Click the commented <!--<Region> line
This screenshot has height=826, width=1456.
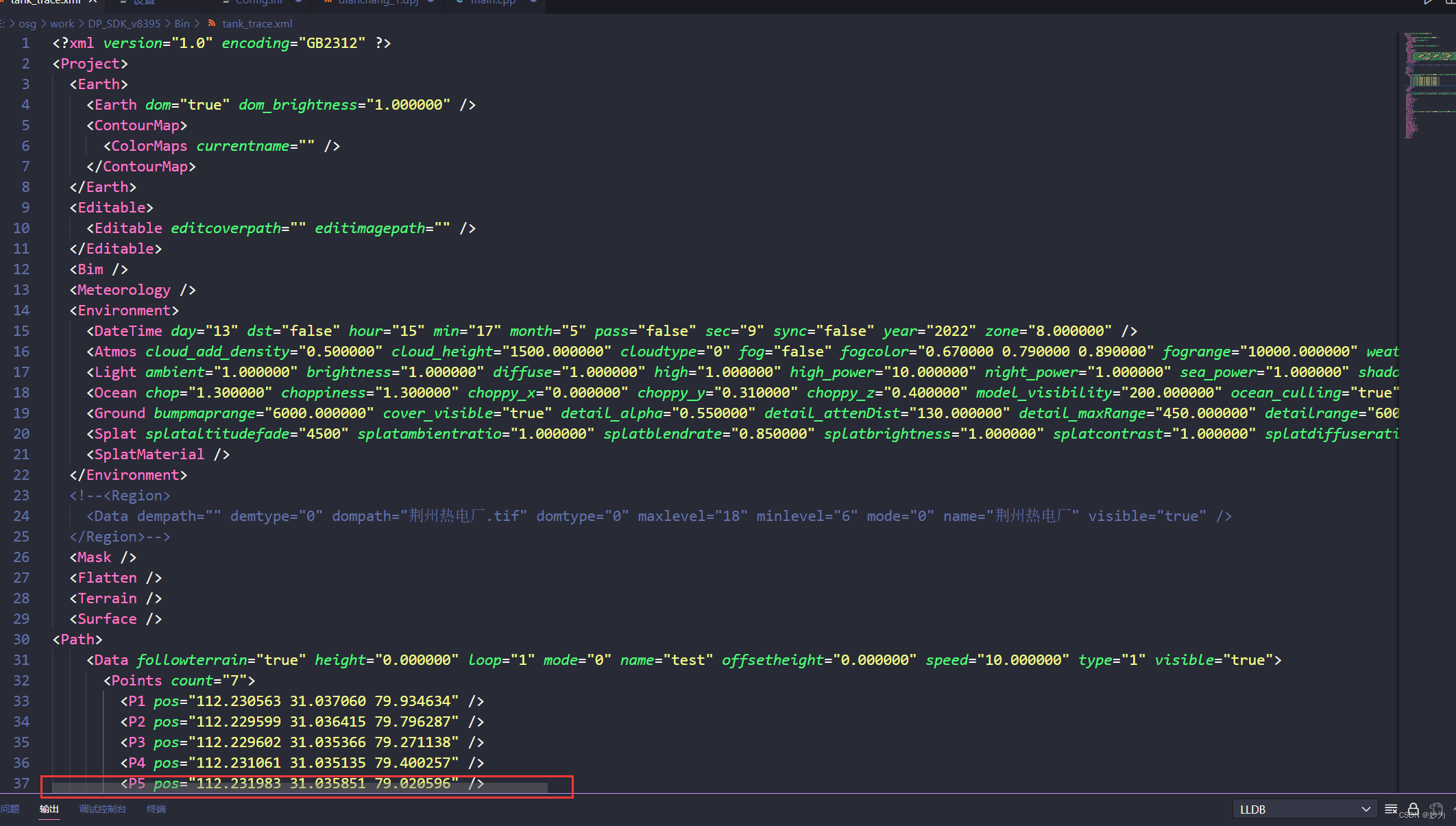click(x=120, y=496)
